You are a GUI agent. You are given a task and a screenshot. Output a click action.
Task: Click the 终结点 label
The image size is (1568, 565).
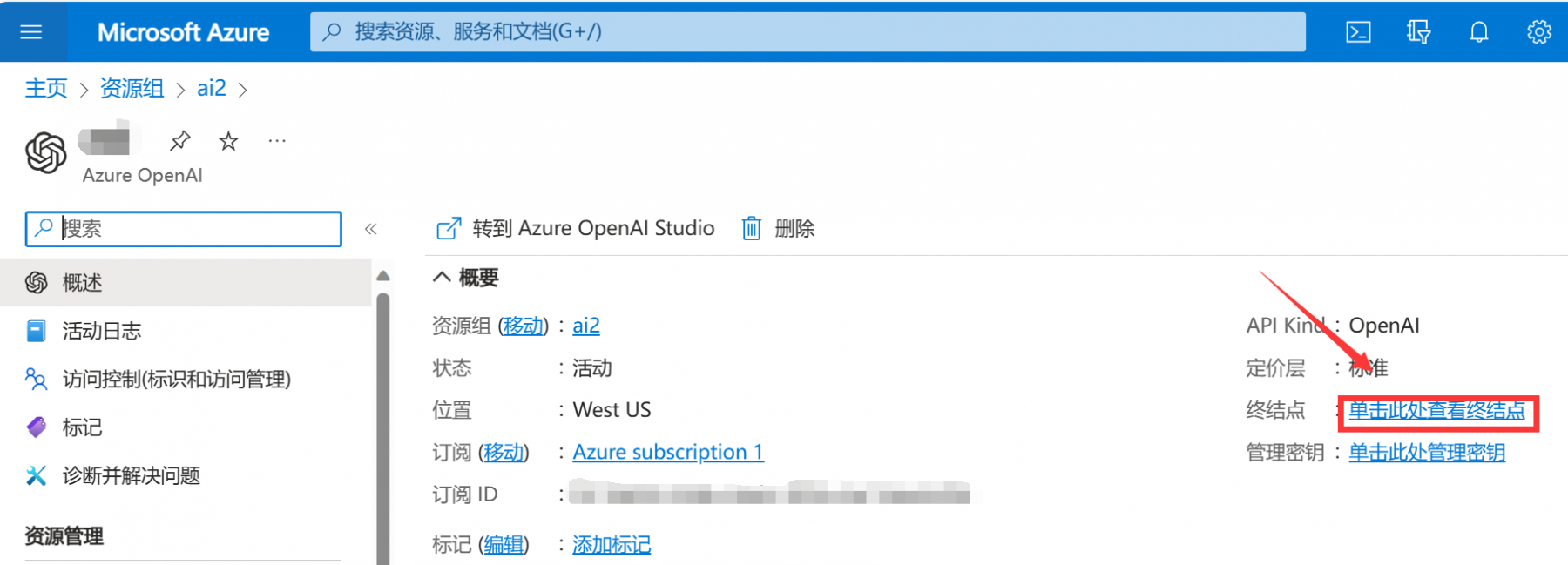click(1275, 410)
